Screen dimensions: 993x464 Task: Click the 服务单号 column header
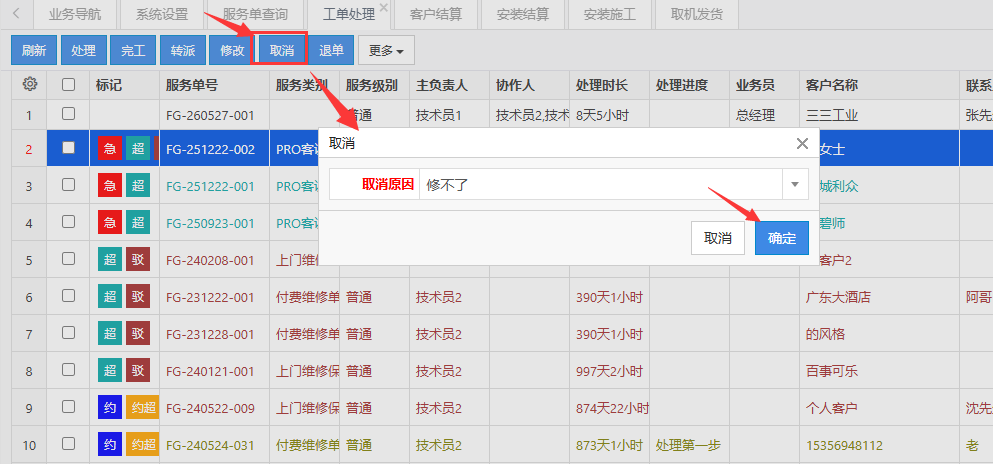coord(214,85)
